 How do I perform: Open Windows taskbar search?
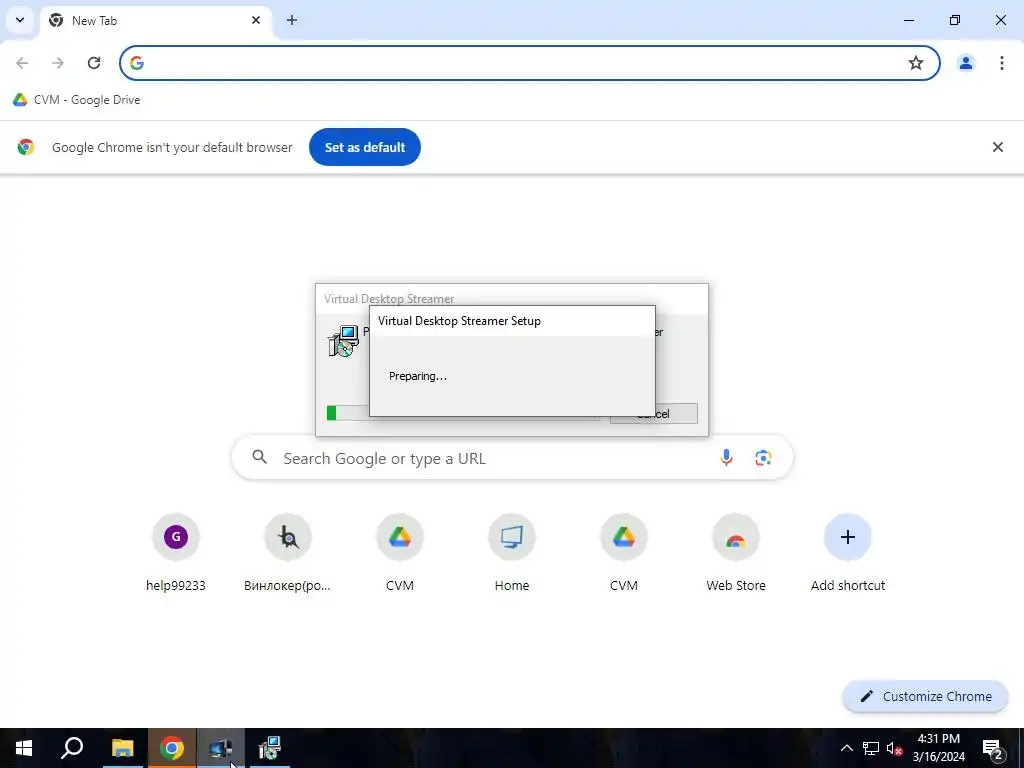(72, 748)
